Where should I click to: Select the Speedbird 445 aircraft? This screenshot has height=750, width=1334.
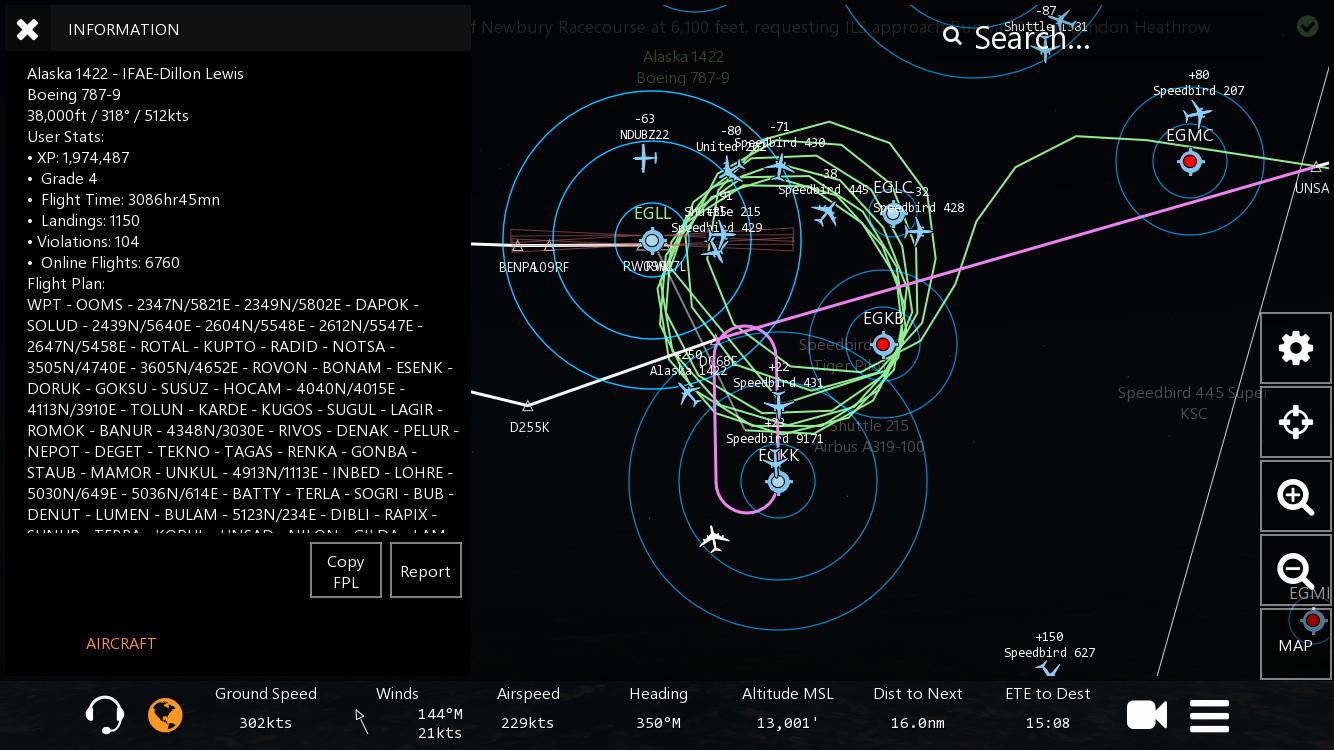tap(825, 212)
